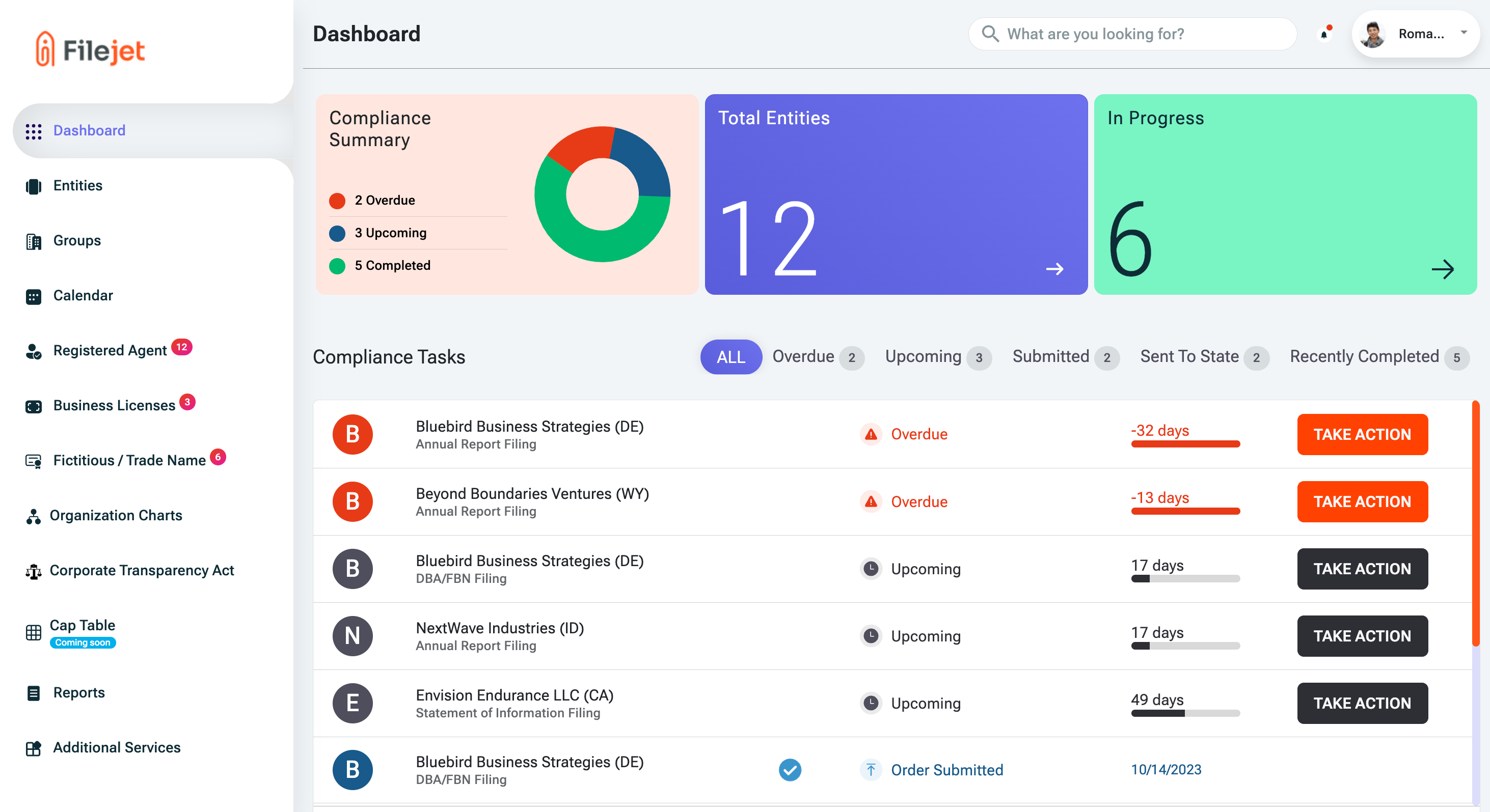Click the '10/14/2023' submitted date
Image resolution: width=1490 pixels, height=812 pixels.
[1166, 769]
